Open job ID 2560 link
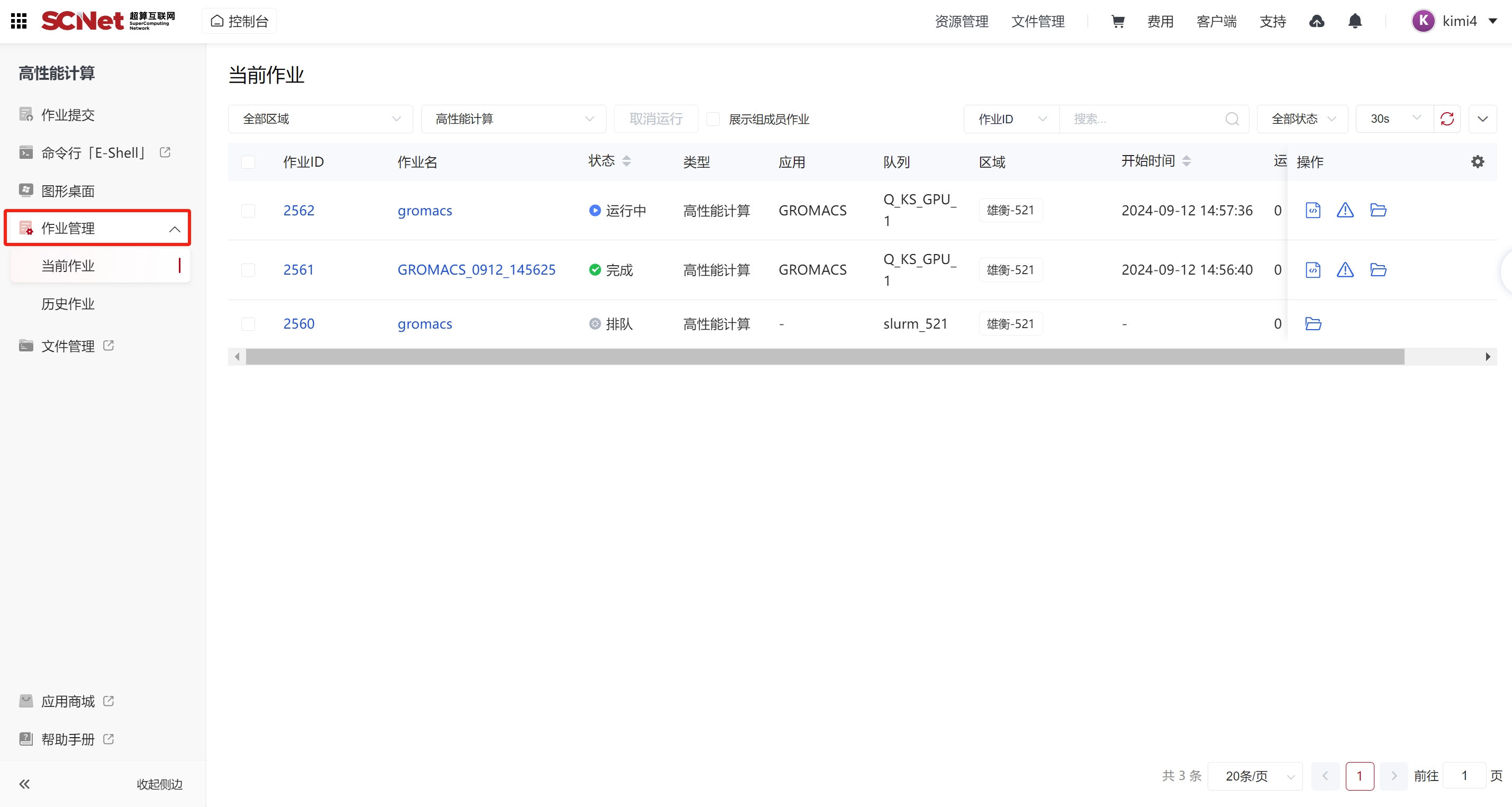 click(x=299, y=324)
